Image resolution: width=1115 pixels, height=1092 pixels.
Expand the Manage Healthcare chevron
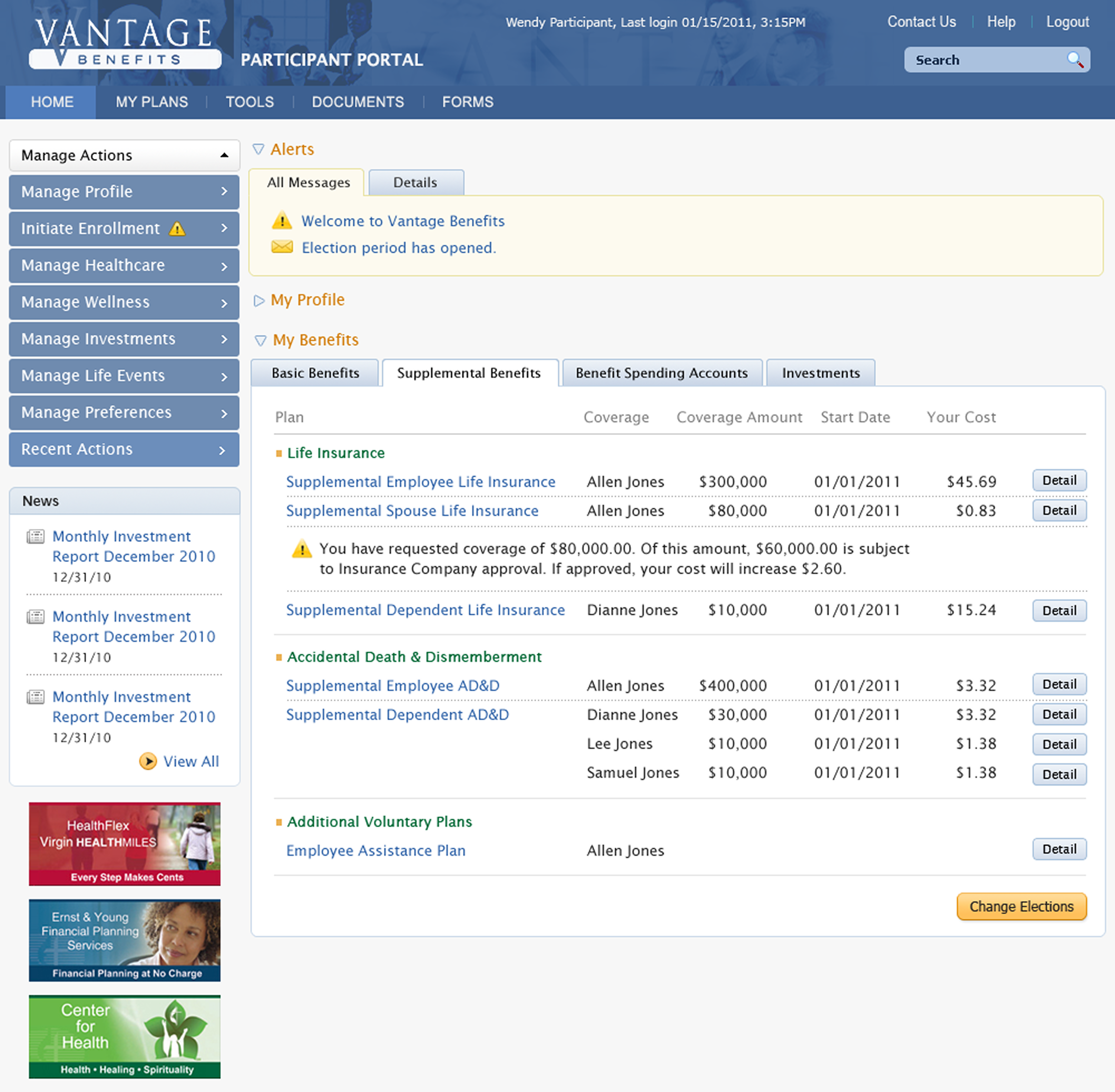click(224, 266)
